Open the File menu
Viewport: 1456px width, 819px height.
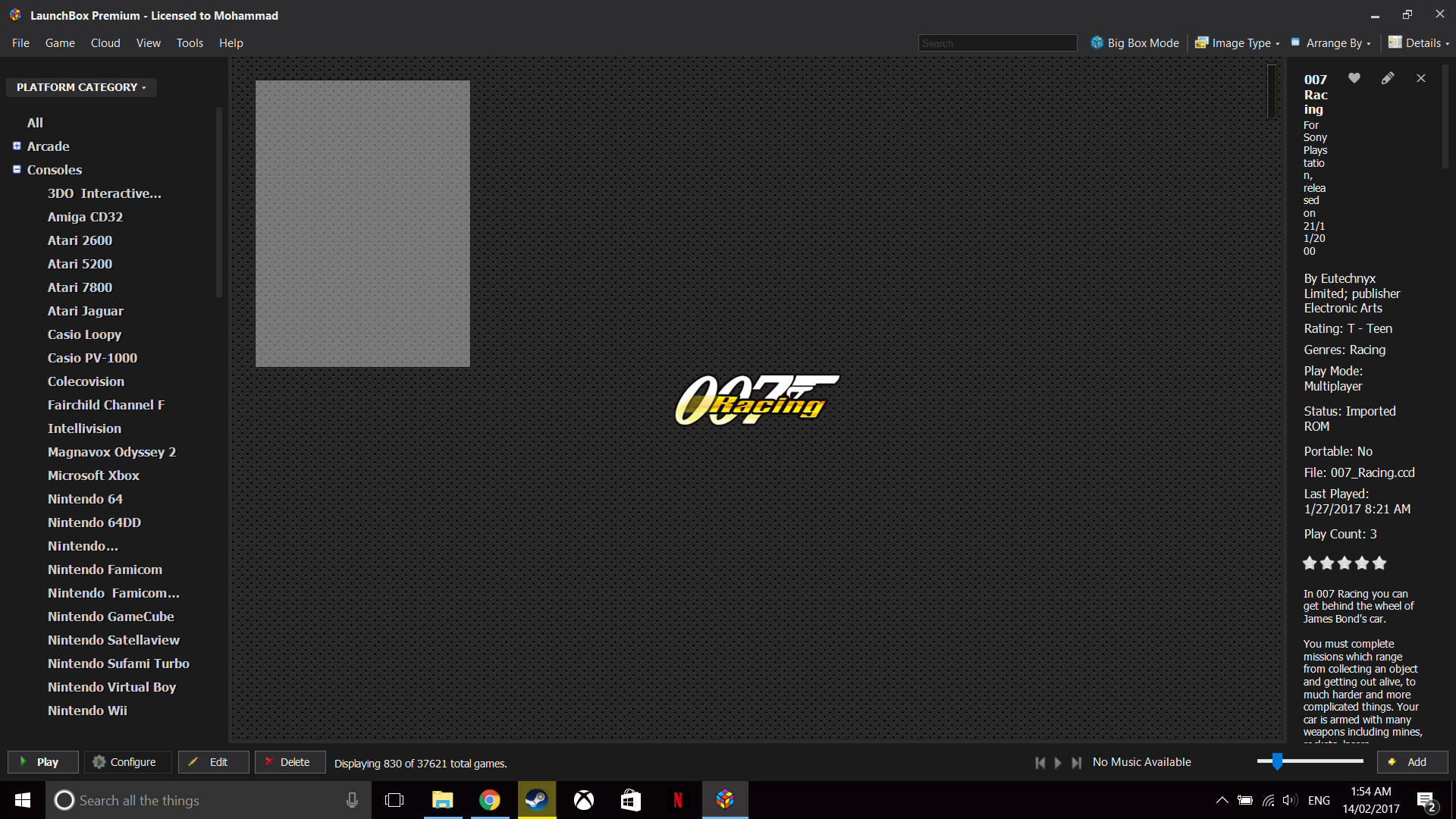tap(20, 43)
